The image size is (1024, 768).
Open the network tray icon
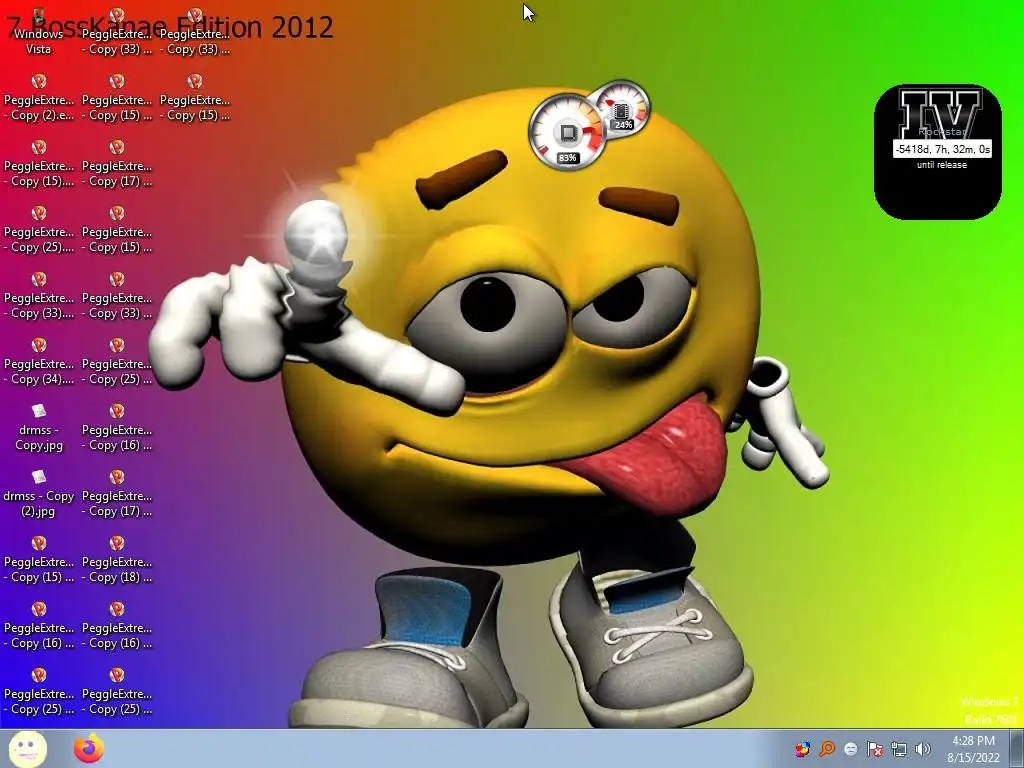[x=899, y=749]
